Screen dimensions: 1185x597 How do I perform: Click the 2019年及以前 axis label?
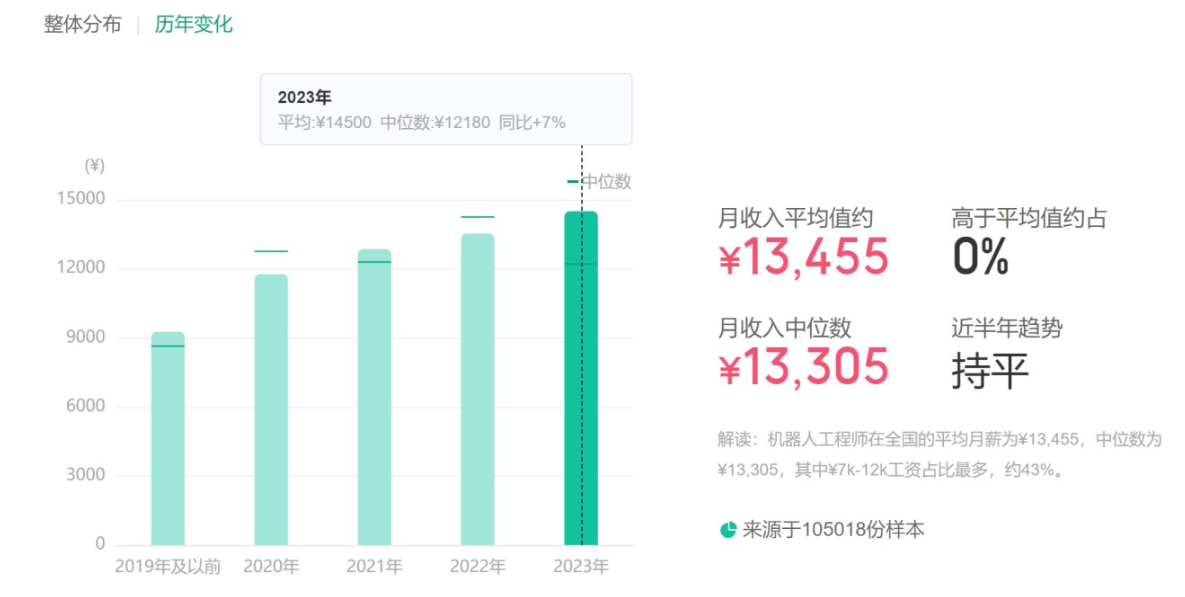[x=168, y=567]
